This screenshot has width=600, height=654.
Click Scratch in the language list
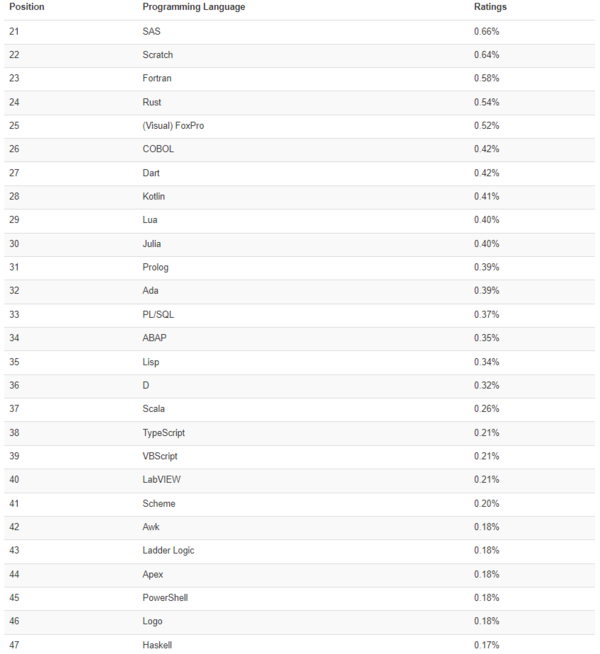point(158,55)
